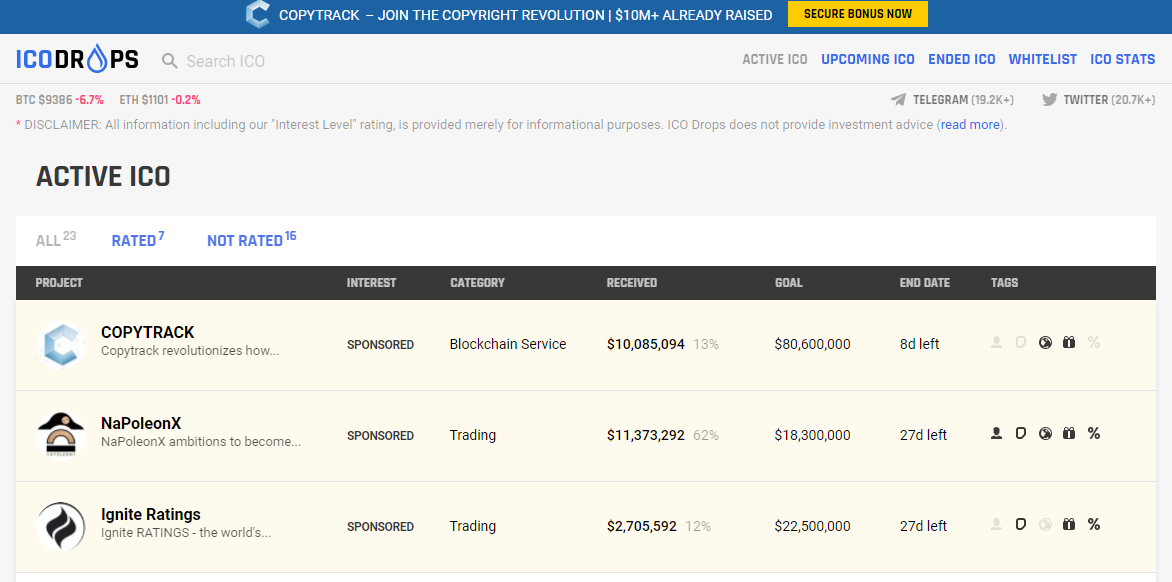Click the disclaimer 'read more' link
Viewport: 1172px width, 582px height.
pos(970,125)
